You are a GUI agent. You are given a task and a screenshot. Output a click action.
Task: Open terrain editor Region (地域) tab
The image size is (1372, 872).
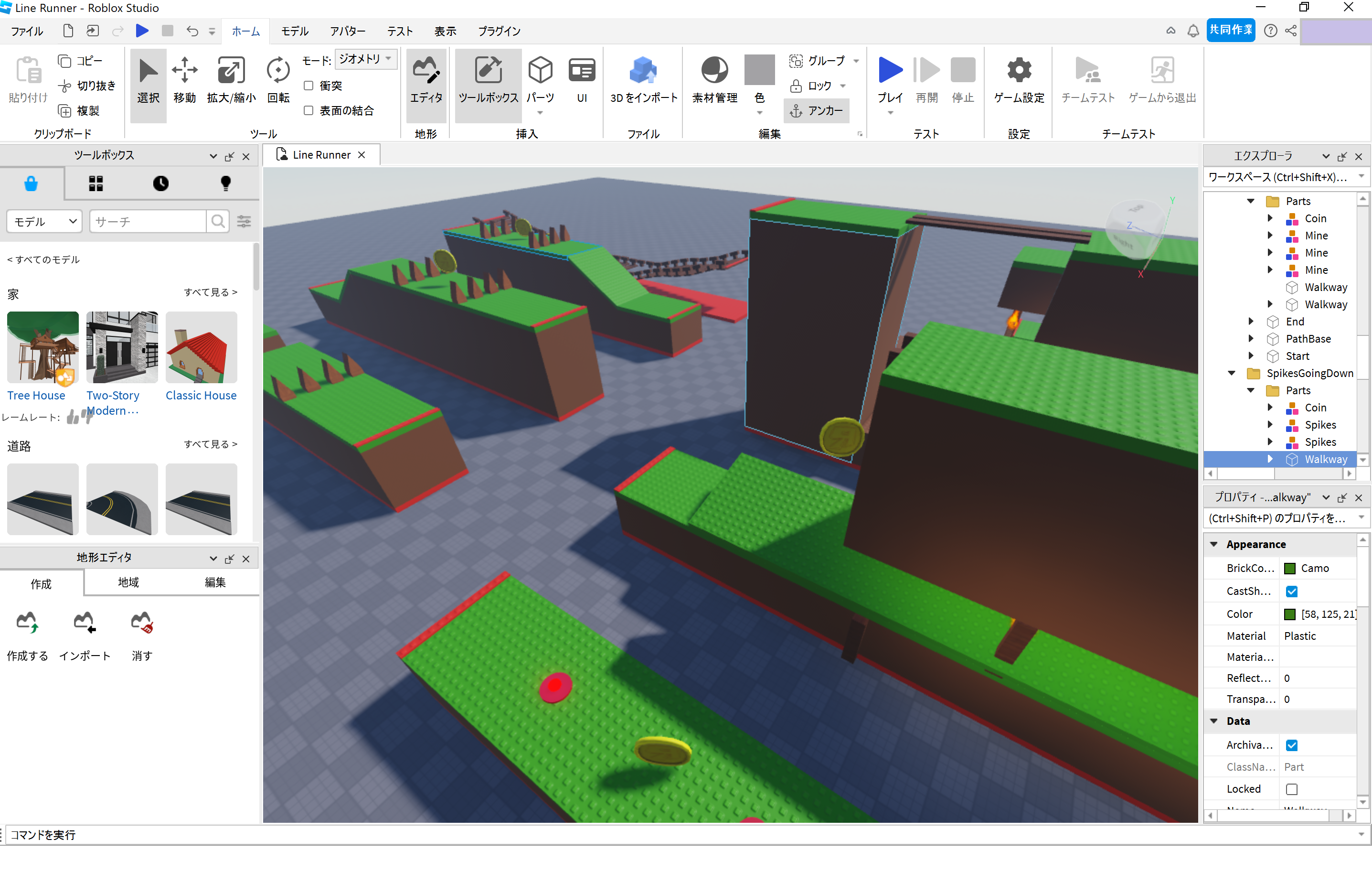click(x=128, y=582)
